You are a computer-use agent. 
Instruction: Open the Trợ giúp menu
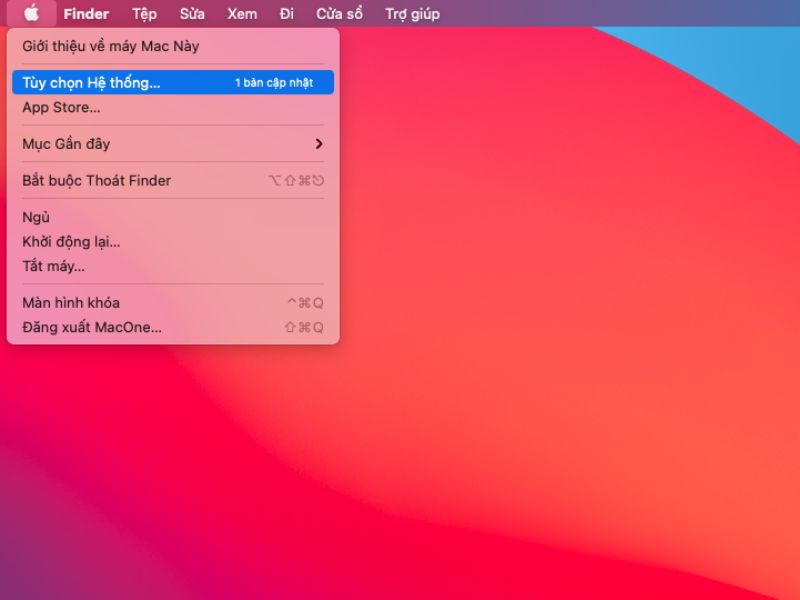tap(412, 14)
